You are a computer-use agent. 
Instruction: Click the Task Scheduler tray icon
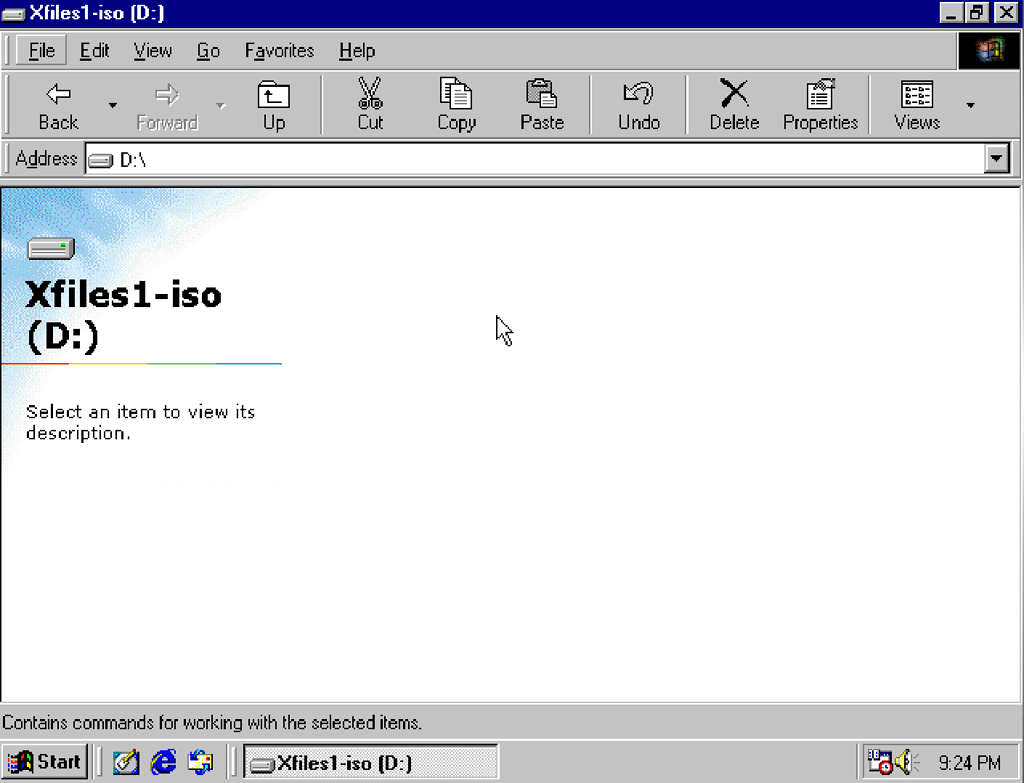pyautogui.click(x=880, y=761)
